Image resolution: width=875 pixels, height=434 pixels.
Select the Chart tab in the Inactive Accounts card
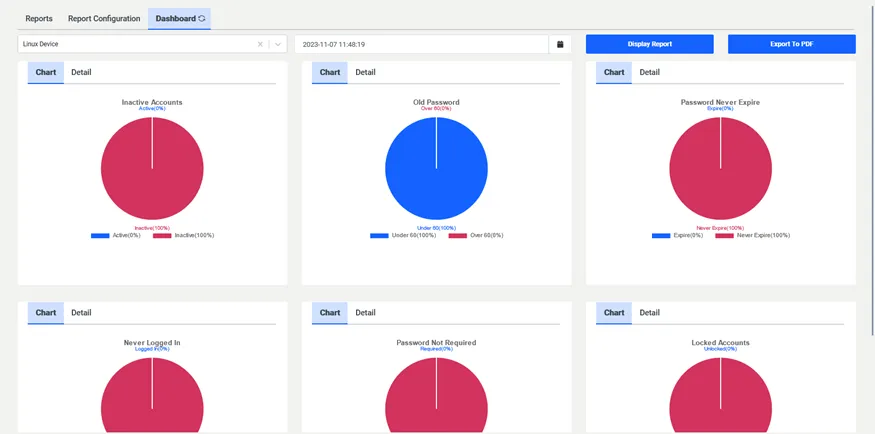46,72
